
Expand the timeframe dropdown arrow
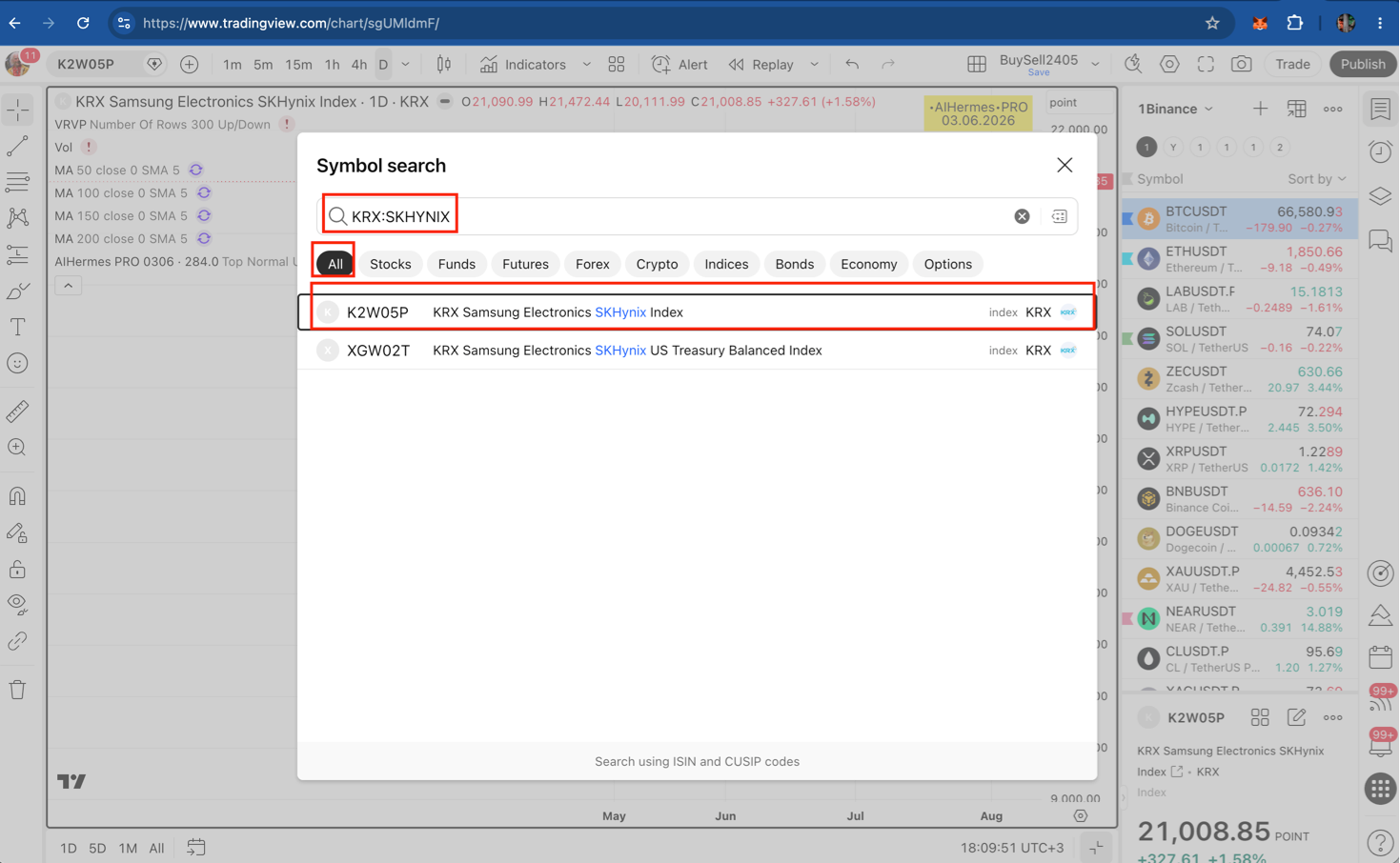405,64
